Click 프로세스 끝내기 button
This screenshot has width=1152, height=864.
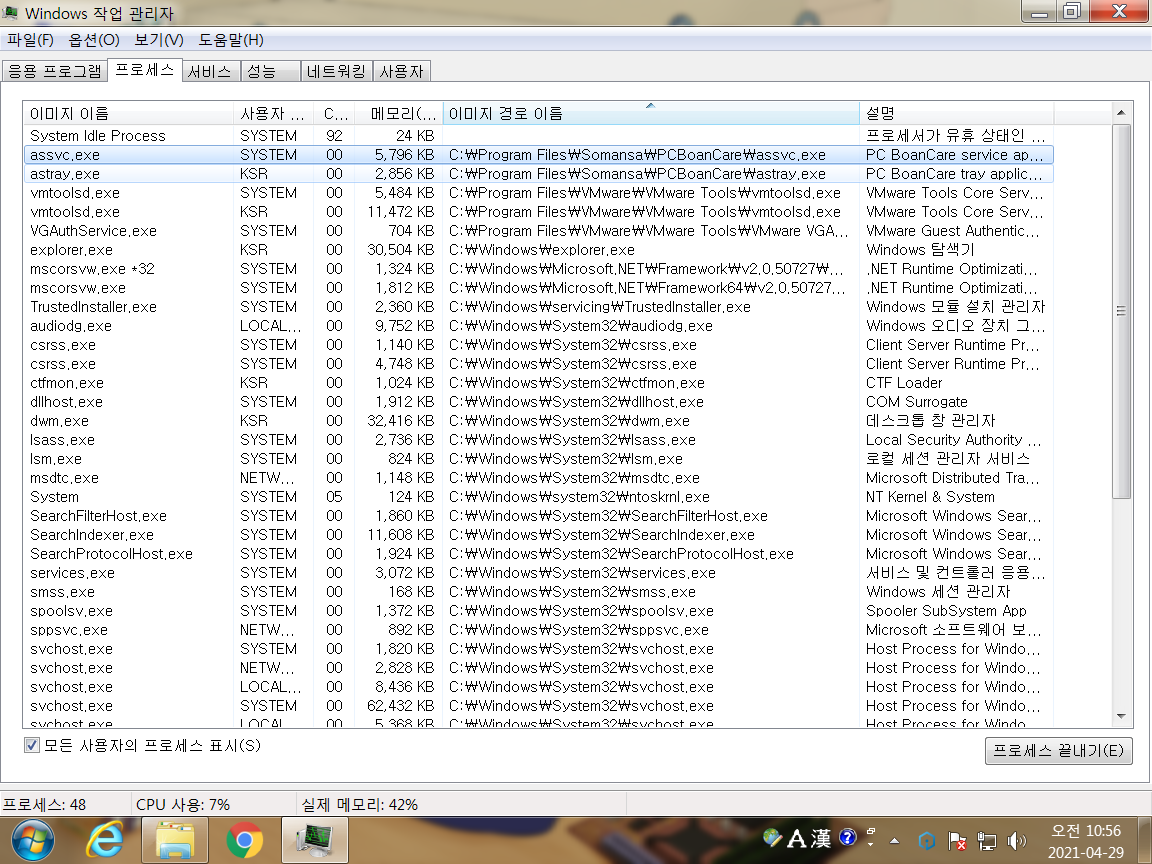coord(1058,751)
